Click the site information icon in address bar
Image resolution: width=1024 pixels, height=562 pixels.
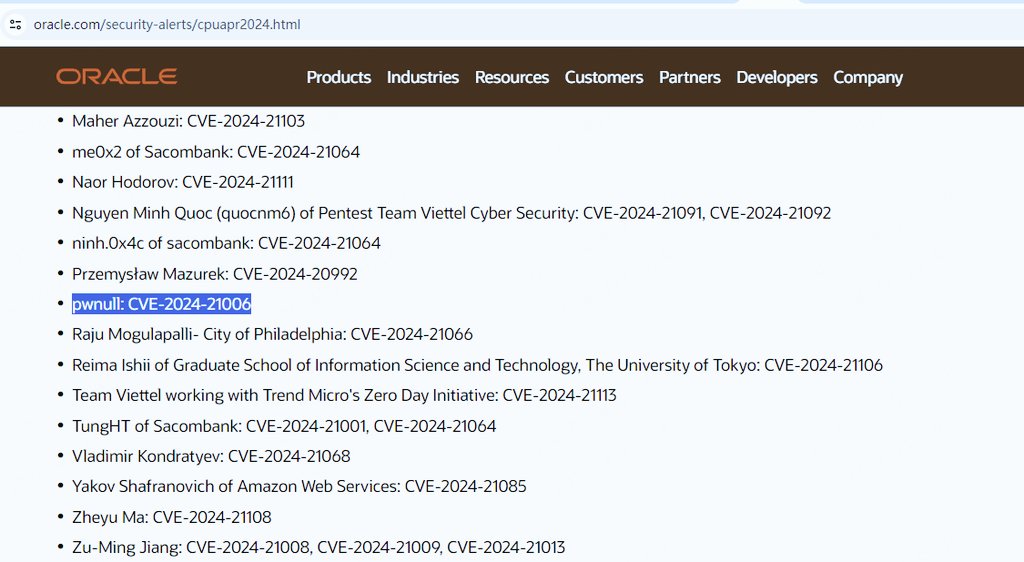(x=16, y=25)
